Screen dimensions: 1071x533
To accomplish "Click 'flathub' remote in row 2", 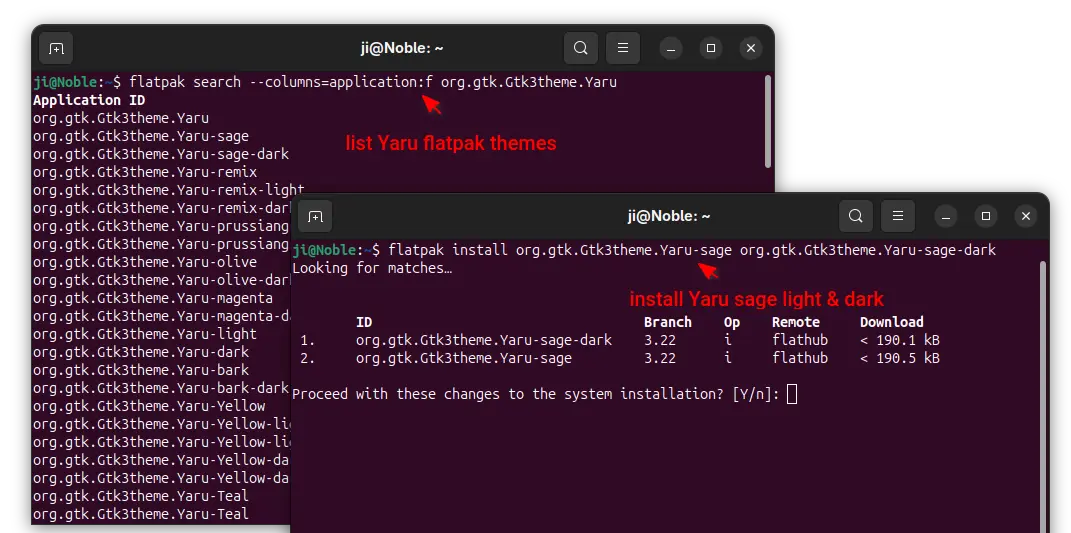I will (800, 358).
